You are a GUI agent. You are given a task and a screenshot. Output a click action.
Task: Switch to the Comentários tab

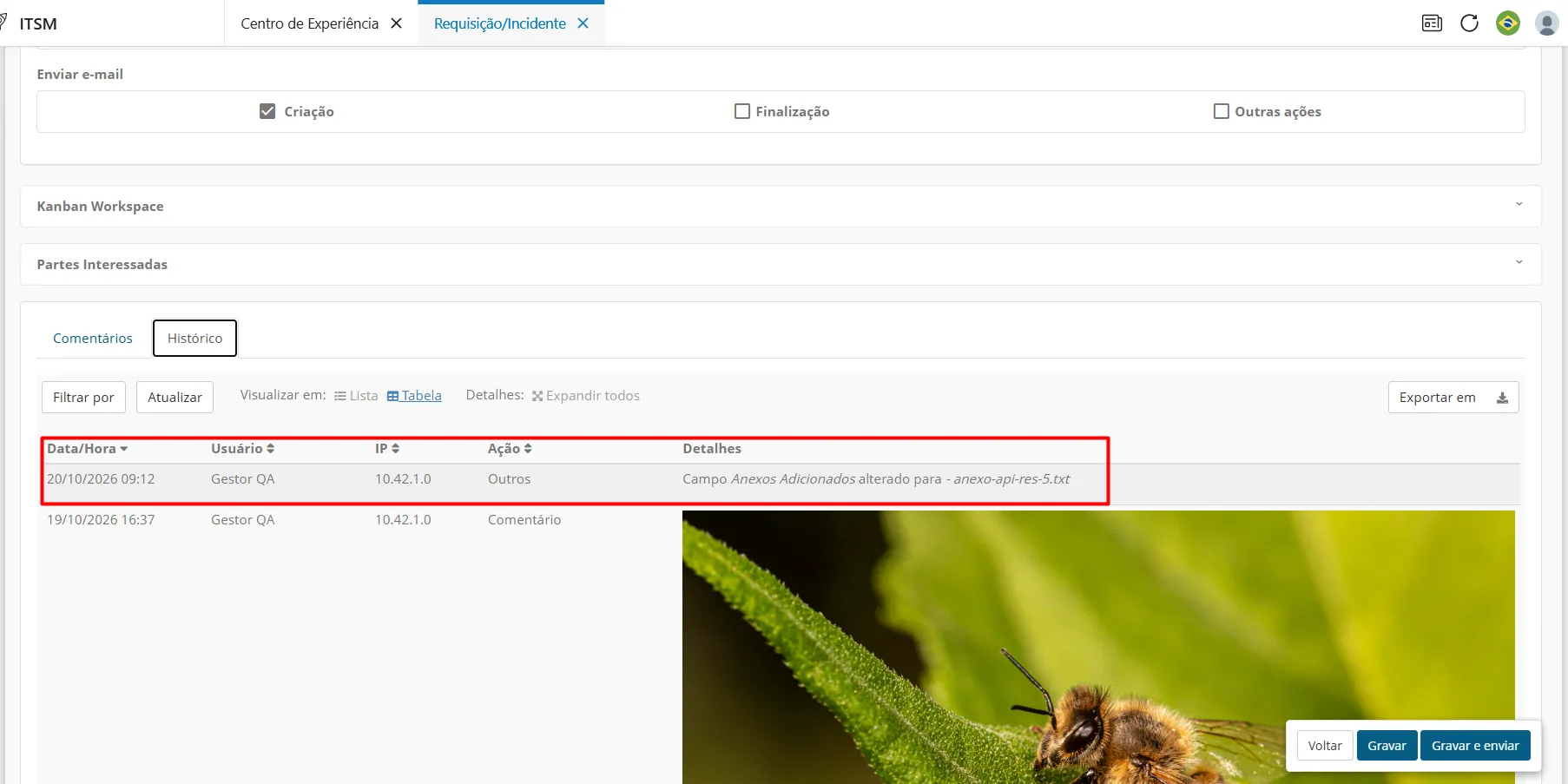pyautogui.click(x=93, y=339)
